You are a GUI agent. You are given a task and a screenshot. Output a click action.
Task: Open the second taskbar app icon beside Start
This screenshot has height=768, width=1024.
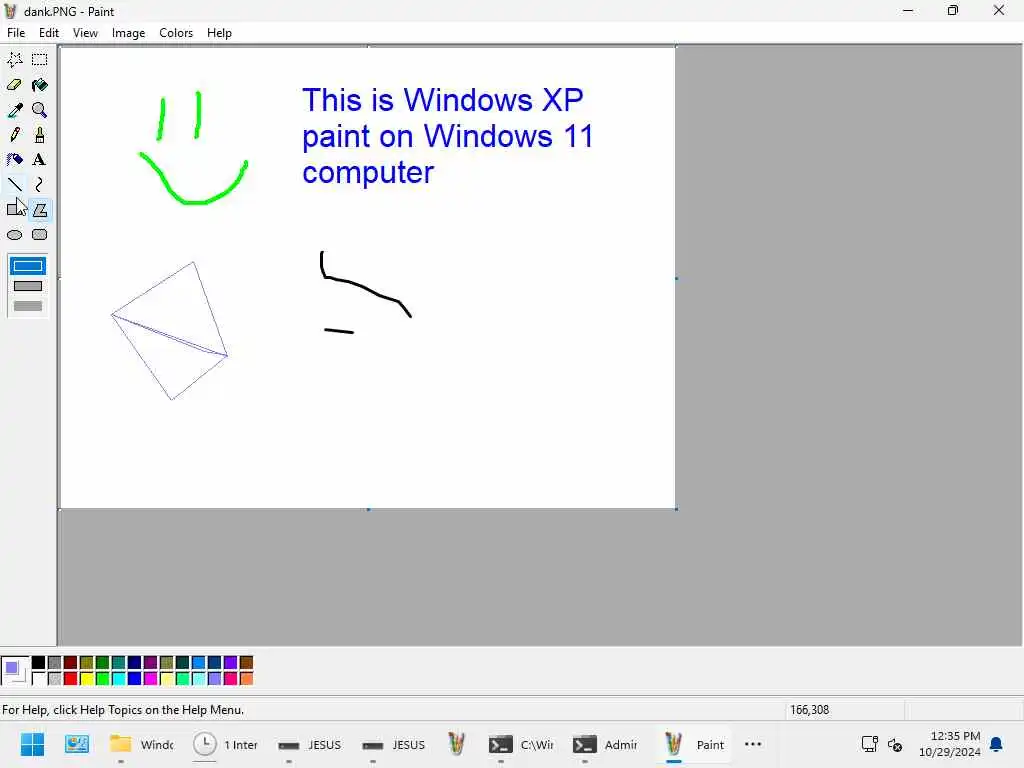click(77, 744)
